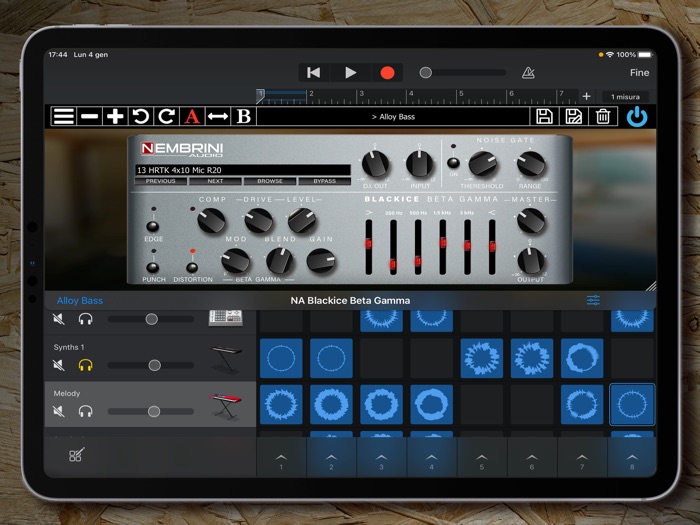The image size is (700, 525).
Task: Click the COMP knob
Action: [212, 221]
